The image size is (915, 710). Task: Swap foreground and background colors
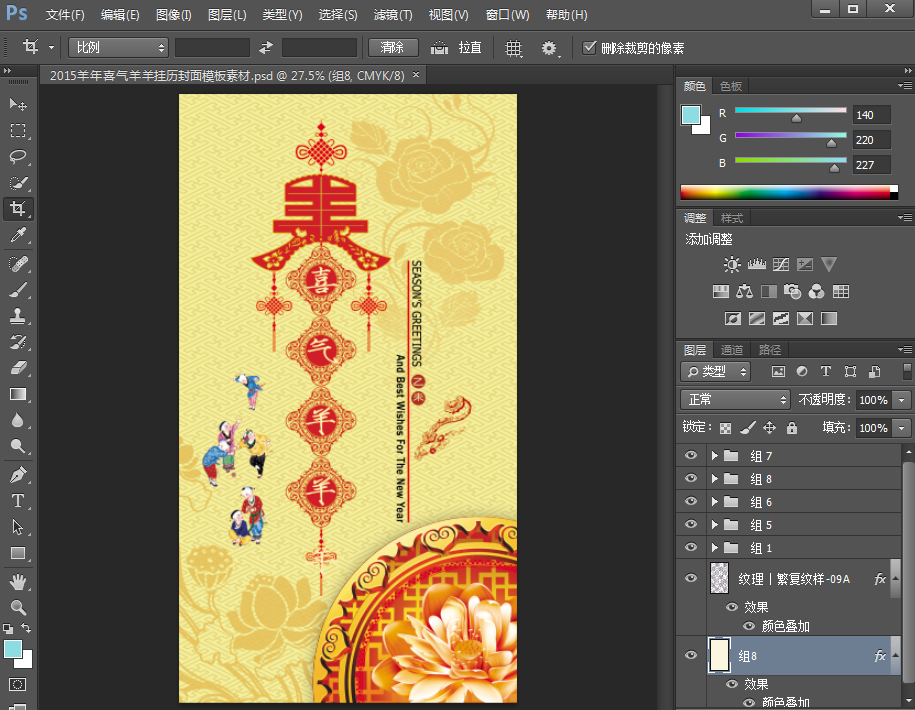[x=26, y=628]
